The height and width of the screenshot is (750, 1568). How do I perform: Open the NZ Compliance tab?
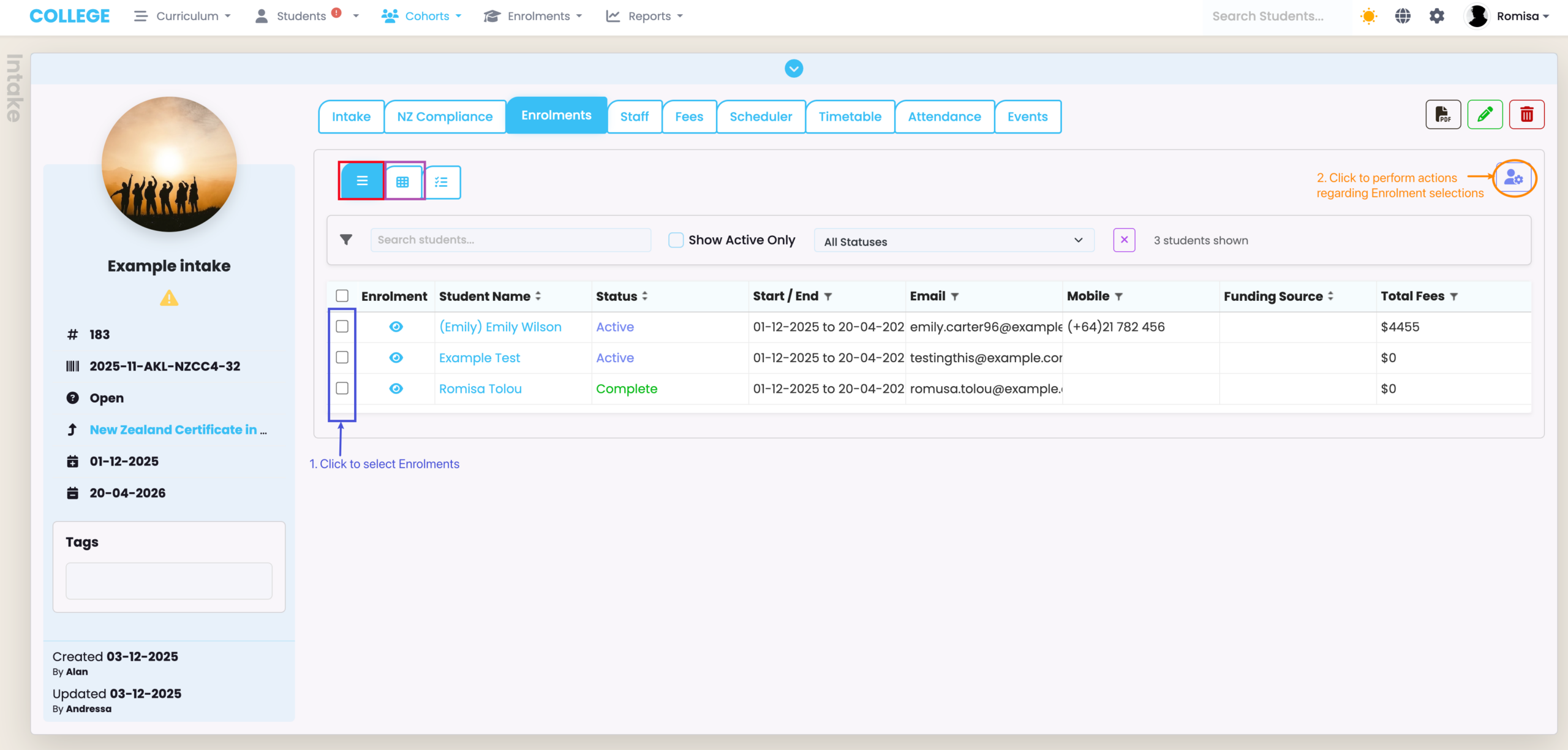[445, 116]
